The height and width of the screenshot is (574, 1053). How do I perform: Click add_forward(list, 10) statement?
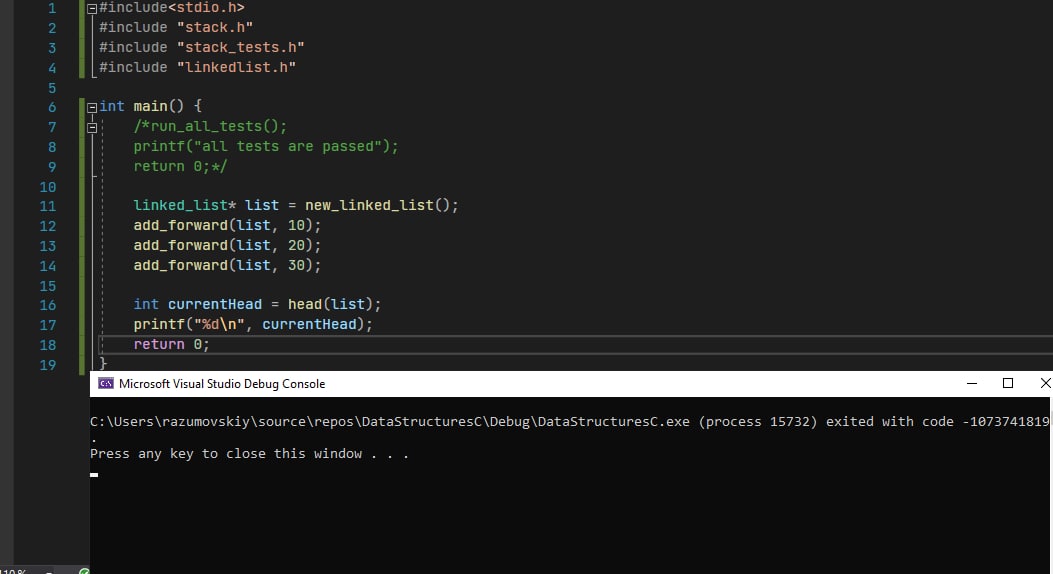pos(227,226)
